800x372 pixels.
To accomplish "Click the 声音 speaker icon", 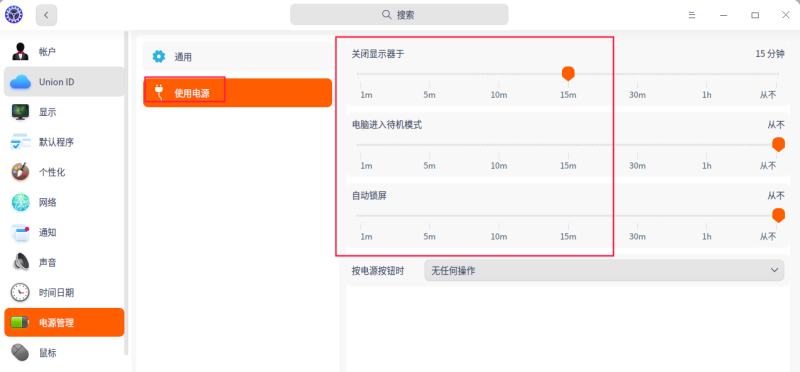I will pos(20,262).
